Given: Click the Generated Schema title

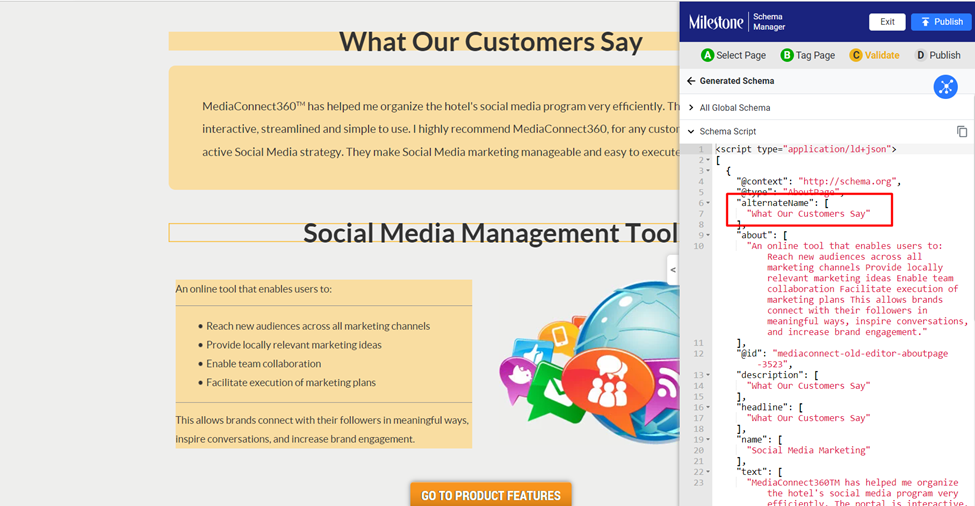Looking at the screenshot, I should tap(737, 81).
